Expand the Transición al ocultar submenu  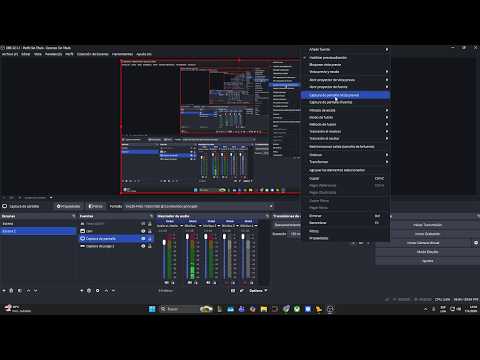pyautogui.click(x=346, y=138)
